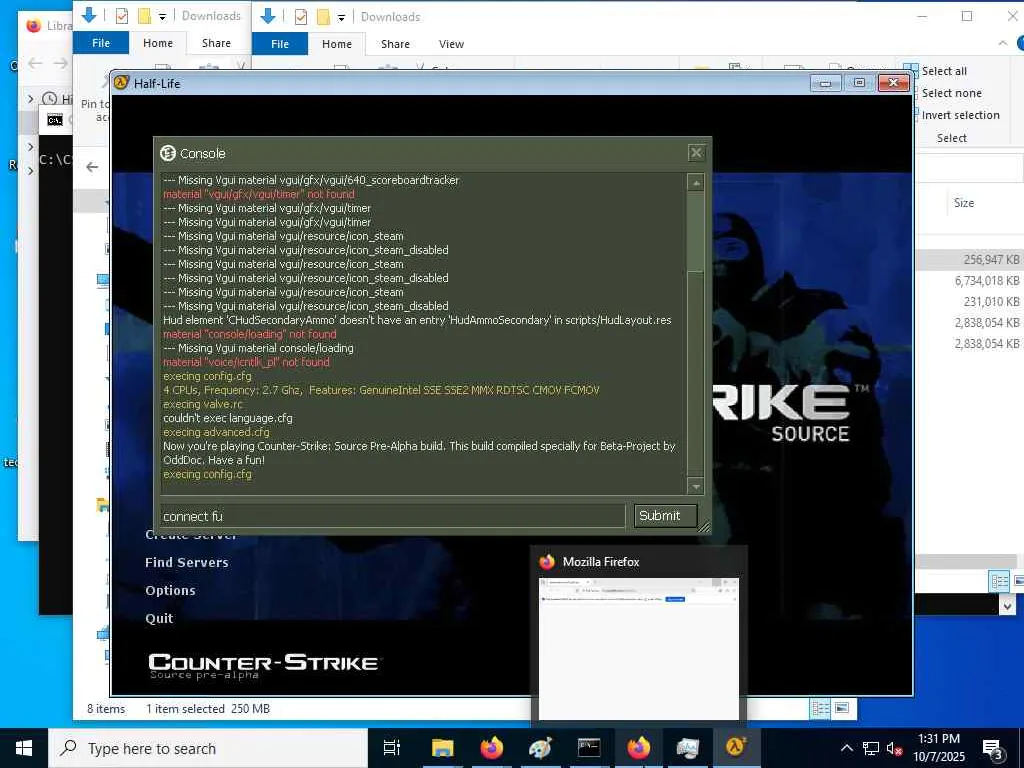Screen dimensions: 1024x768
Task: Open the File menu in front Downloads window
Action: (x=280, y=44)
